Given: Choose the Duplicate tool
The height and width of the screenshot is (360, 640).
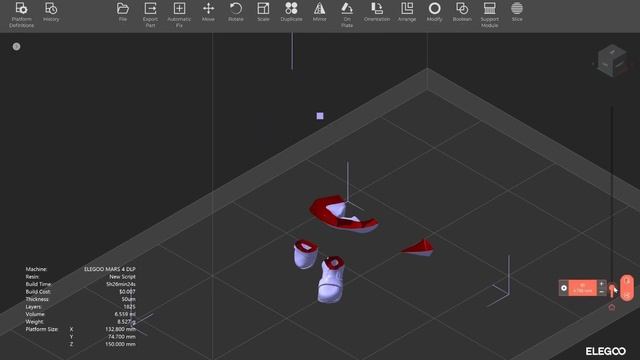Looking at the screenshot, I should (291, 12).
